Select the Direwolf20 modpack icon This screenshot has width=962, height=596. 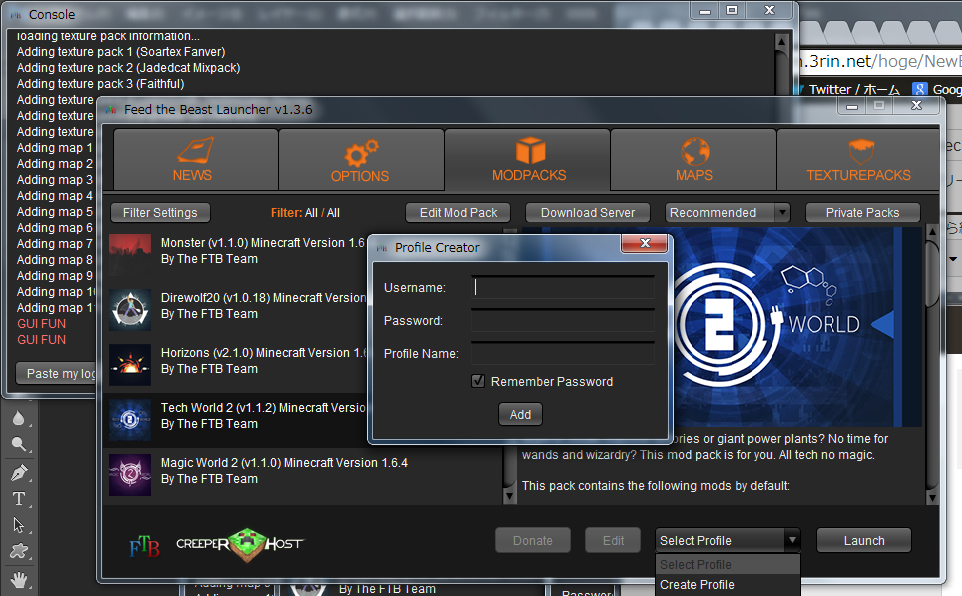(x=130, y=310)
